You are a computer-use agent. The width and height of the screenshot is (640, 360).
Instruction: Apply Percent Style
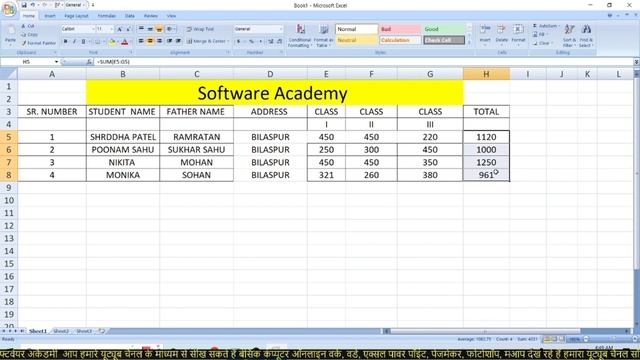click(251, 41)
